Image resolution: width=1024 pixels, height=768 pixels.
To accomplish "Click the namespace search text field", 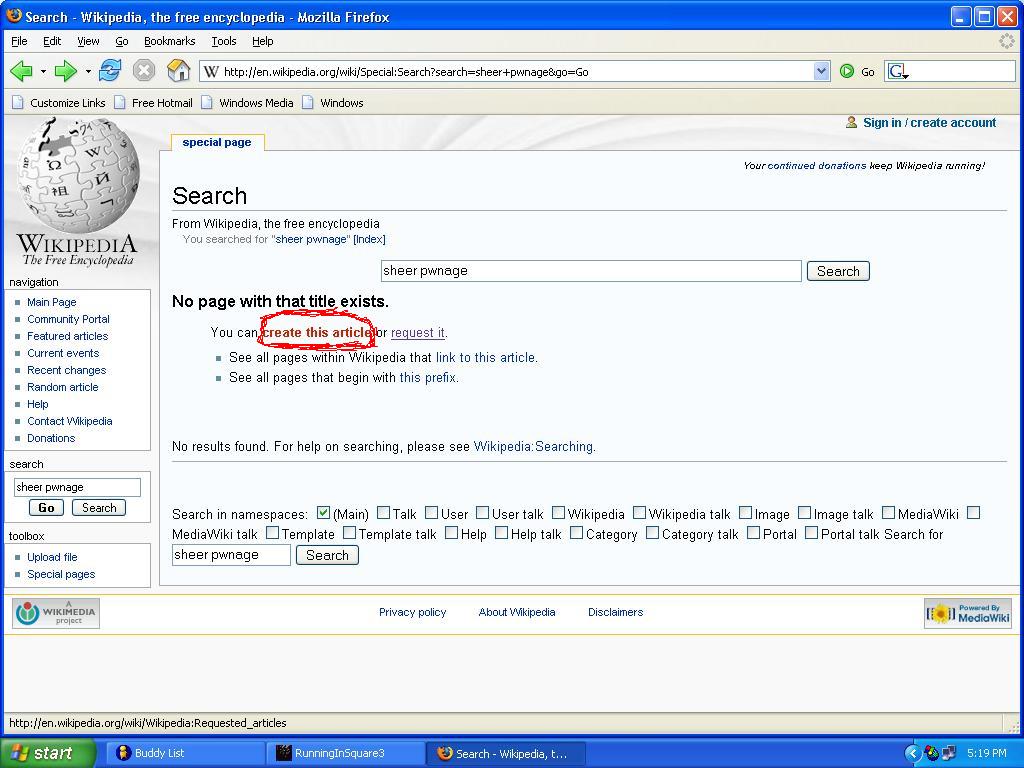I will point(231,555).
